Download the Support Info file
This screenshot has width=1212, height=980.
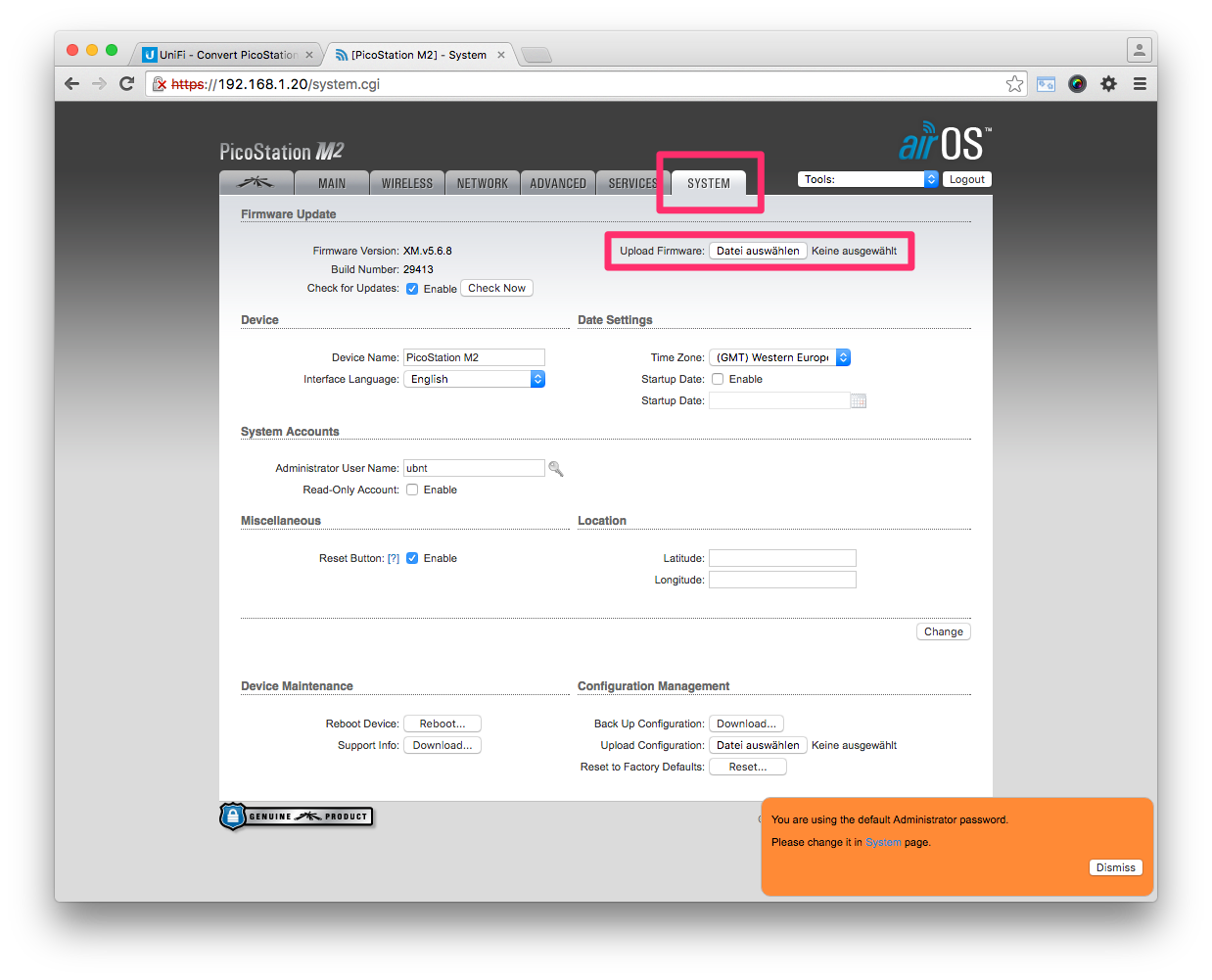coord(443,745)
